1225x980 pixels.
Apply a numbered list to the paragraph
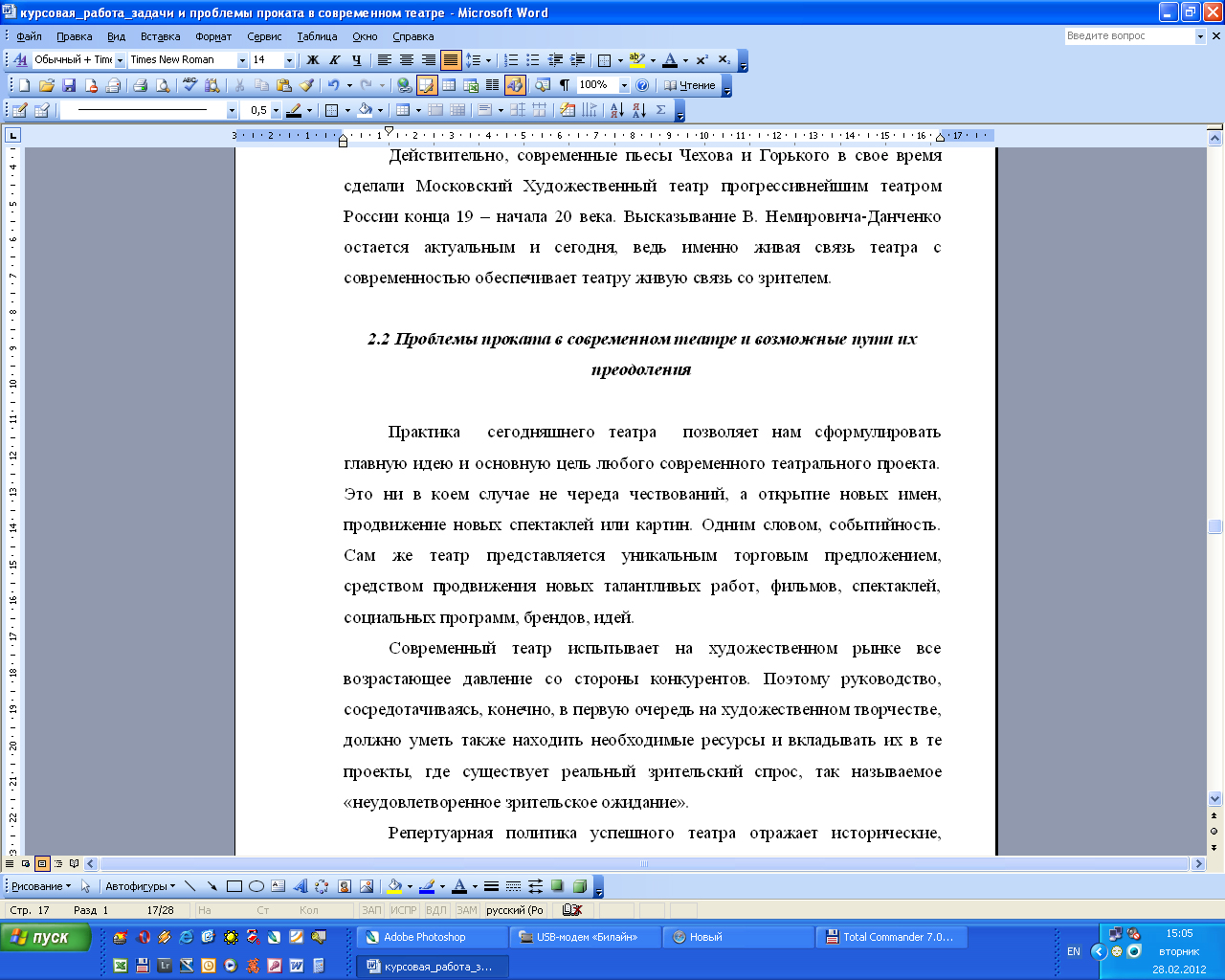click(511, 60)
